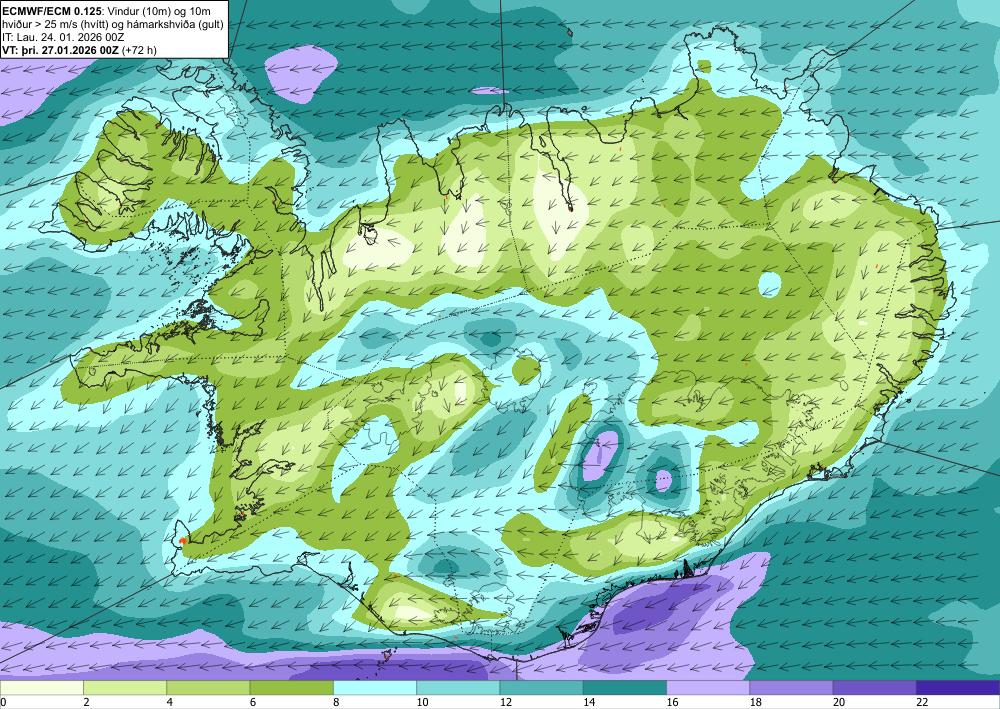Screen dimensions: 1000x709
Task: Select the light teal 10–12 m/s swatch
Action: (458, 688)
